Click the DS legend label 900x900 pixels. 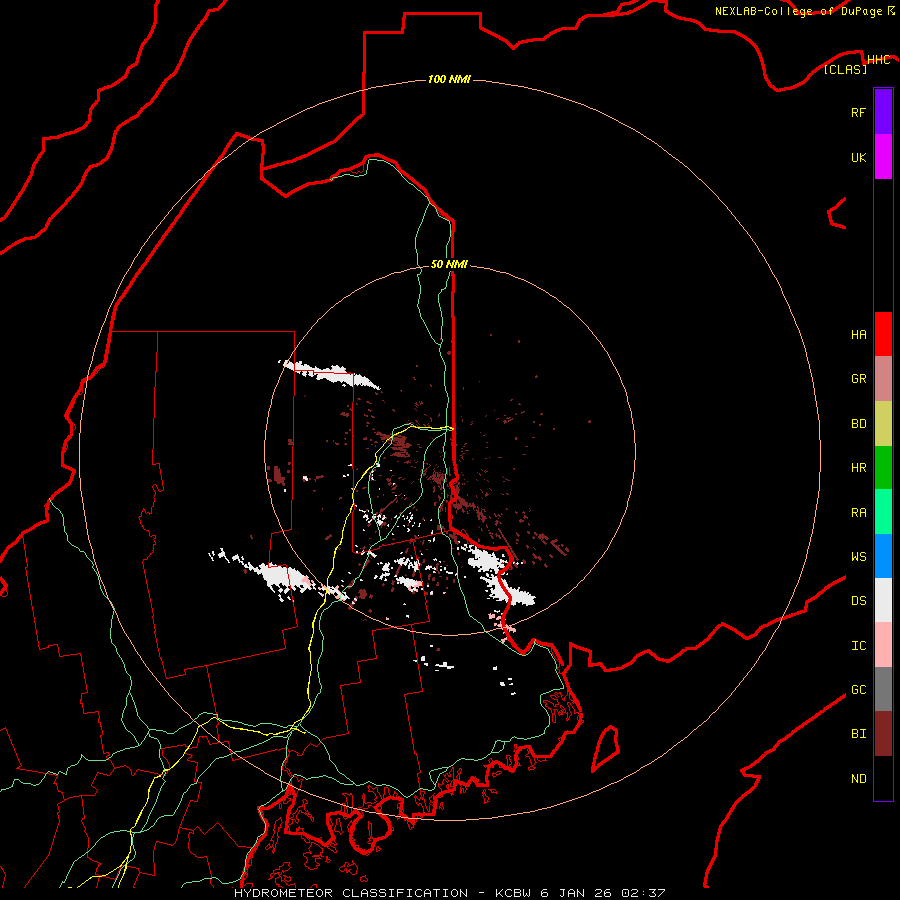858,601
